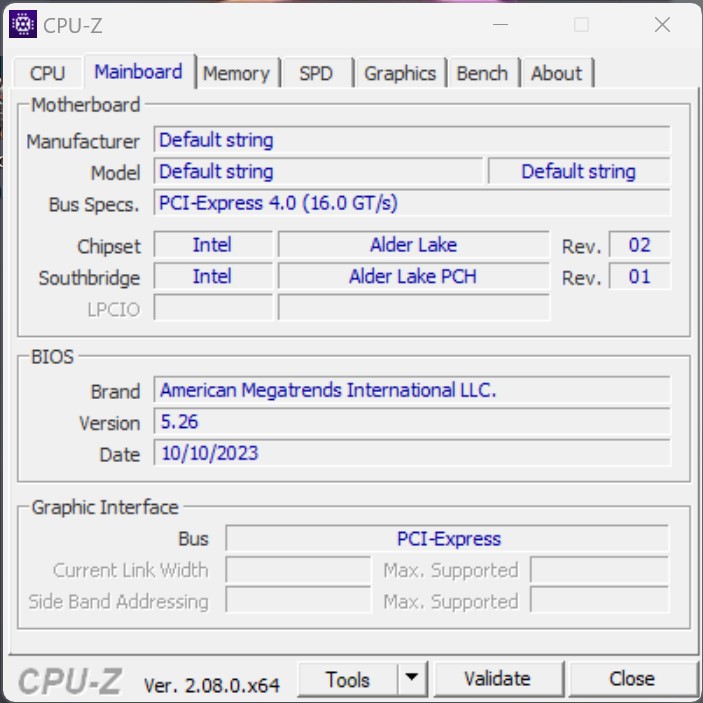Switch to the CPU tab

tap(48, 73)
